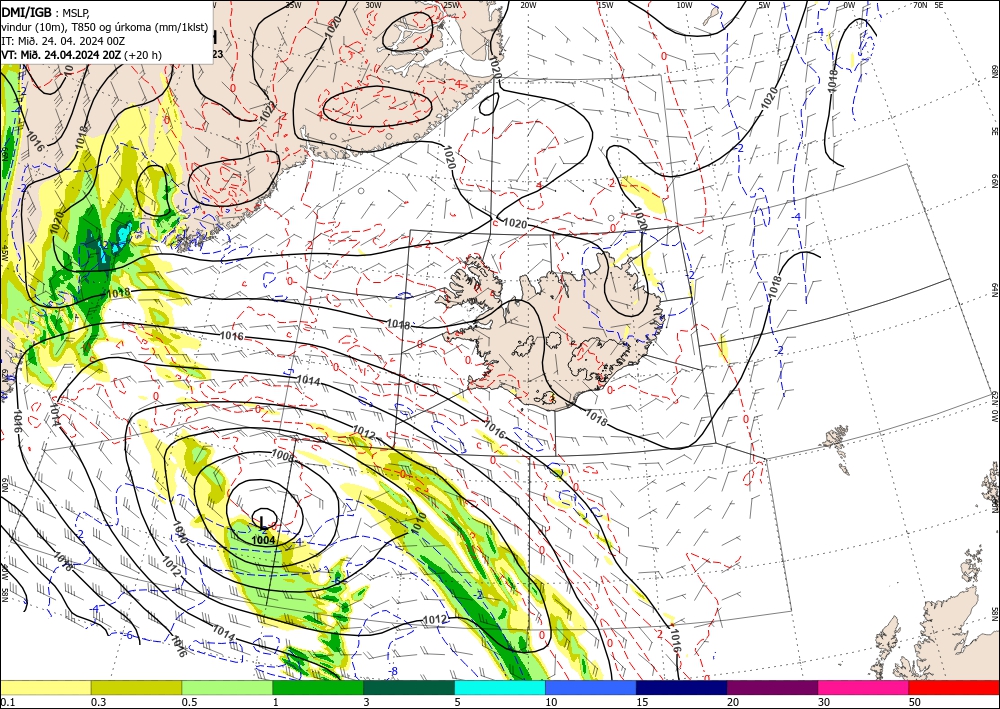Click the light green 0.5–1 legend swatch
Viewport: 1000px width, 709px height.
(227, 687)
